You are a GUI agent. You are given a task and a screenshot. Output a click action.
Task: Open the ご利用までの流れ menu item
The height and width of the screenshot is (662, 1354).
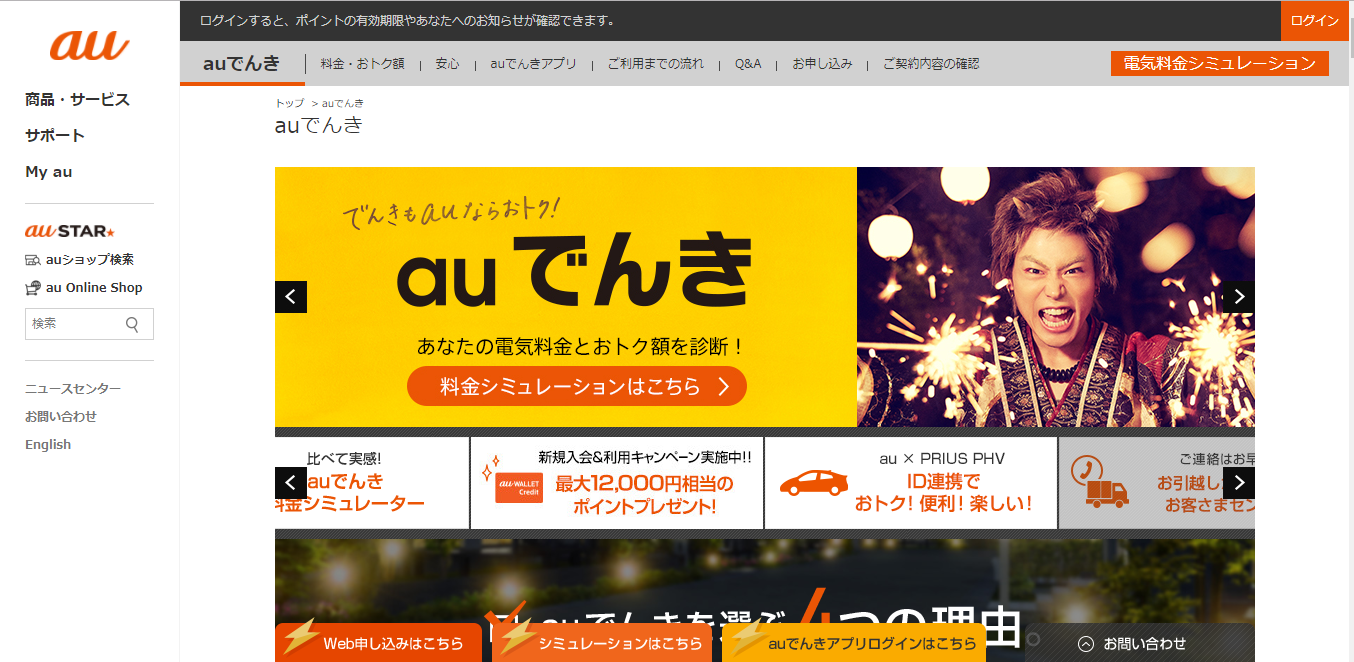coord(655,64)
